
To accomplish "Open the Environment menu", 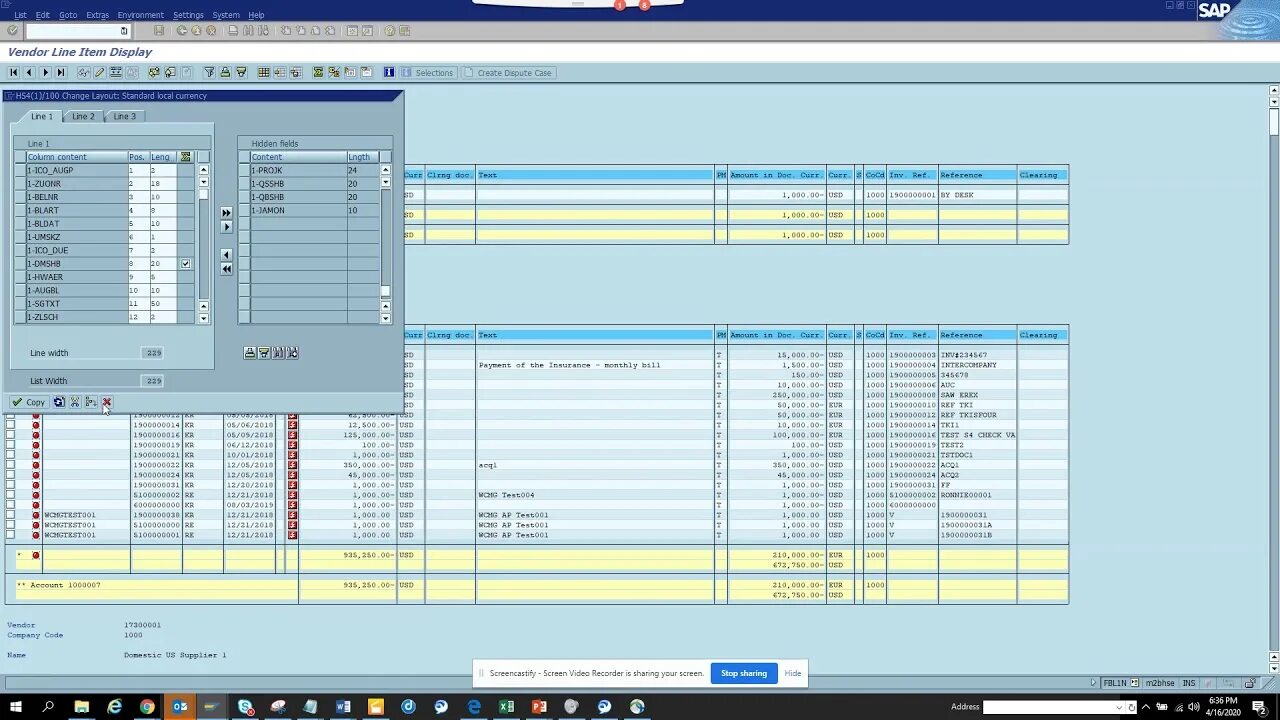I will pos(140,15).
